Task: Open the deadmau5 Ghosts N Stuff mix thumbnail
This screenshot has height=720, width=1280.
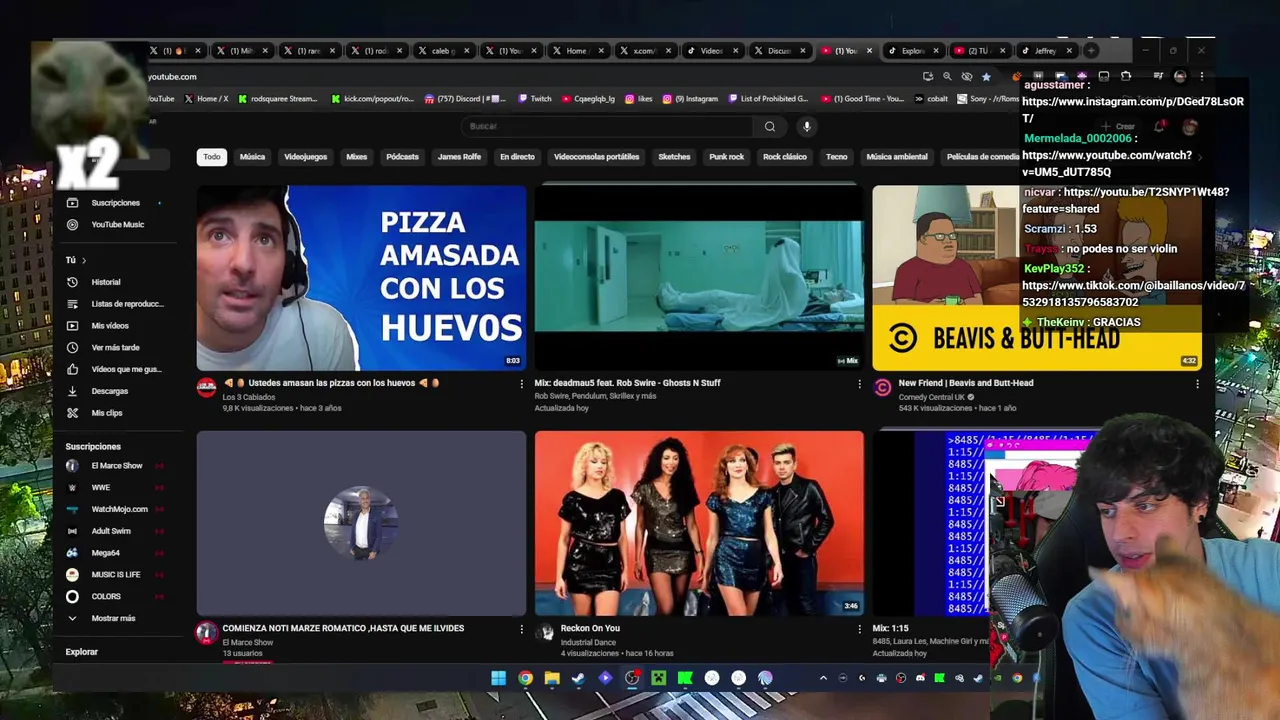Action: (699, 278)
